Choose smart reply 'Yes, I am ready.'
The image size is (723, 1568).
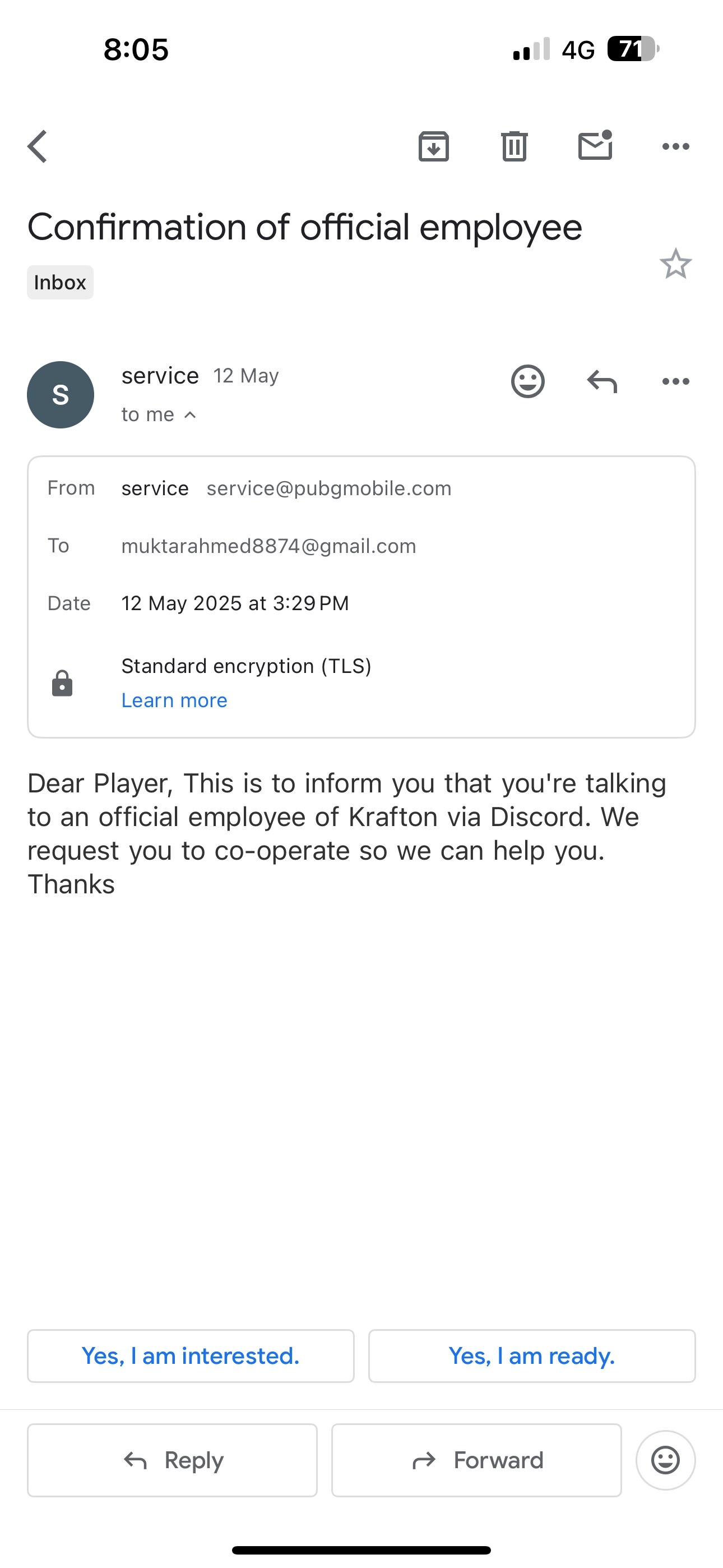tap(532, 1356)
